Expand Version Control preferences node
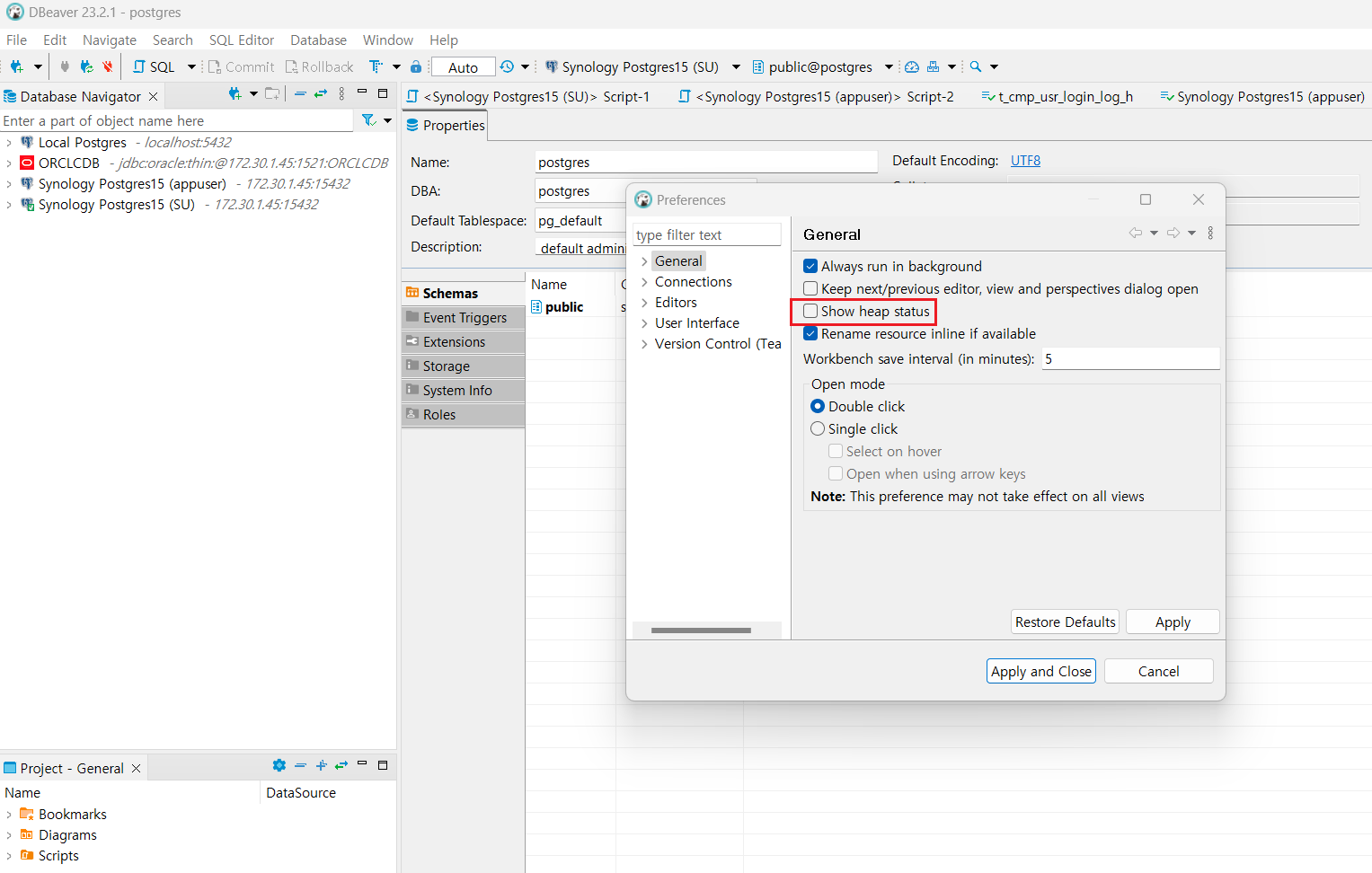Viewport: 1372px width, 873px height. point(644,344)
